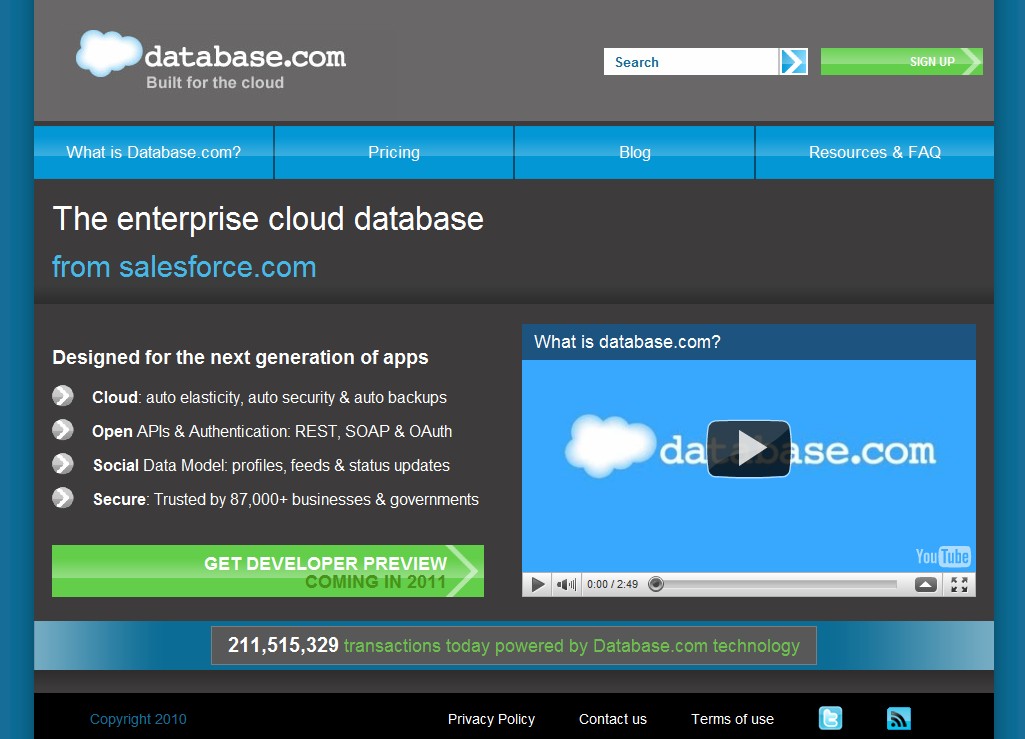Click the Built for the cloud tagline
Viewport: 1025px width, 739px height.
tap(215, 82)
